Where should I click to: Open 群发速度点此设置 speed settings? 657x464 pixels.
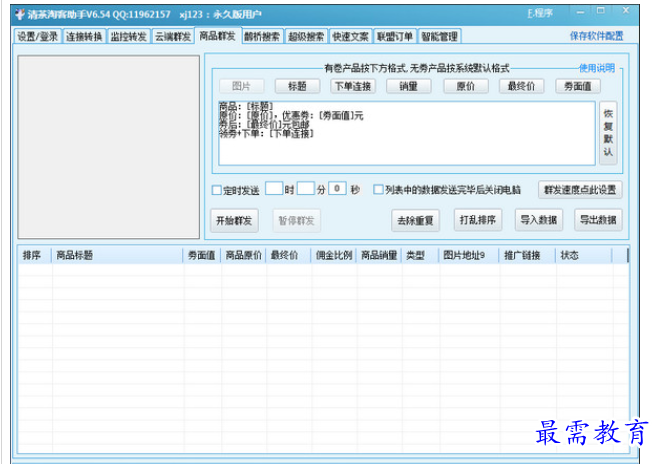tap(580, 190)
